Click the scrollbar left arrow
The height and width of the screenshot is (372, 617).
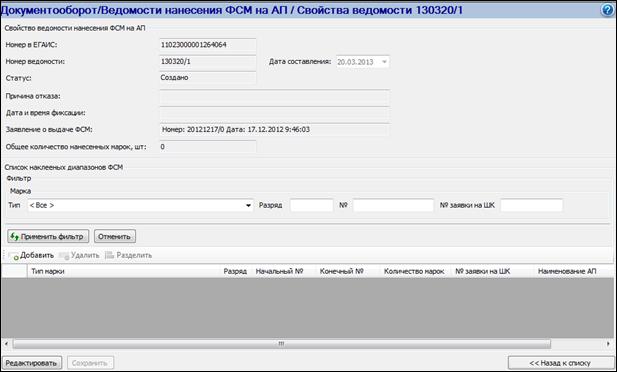coord(6,344)
